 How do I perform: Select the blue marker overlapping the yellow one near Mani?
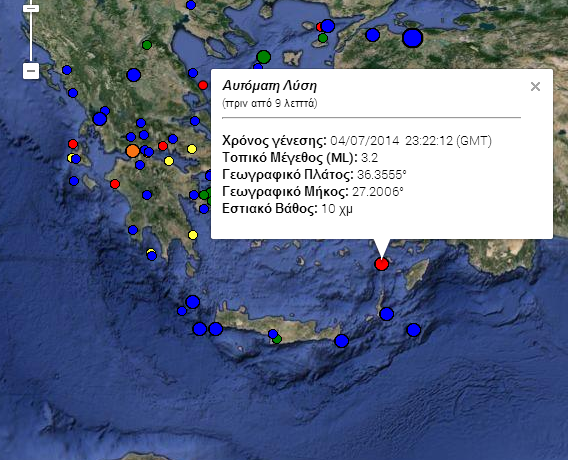point(152,256)
